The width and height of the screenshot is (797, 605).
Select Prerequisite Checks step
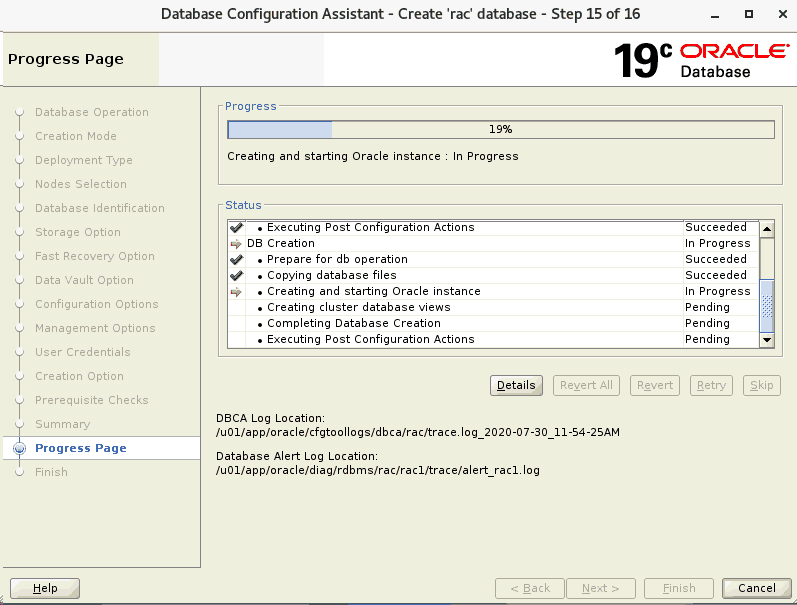pyautogui.click(x=91, y=400)
